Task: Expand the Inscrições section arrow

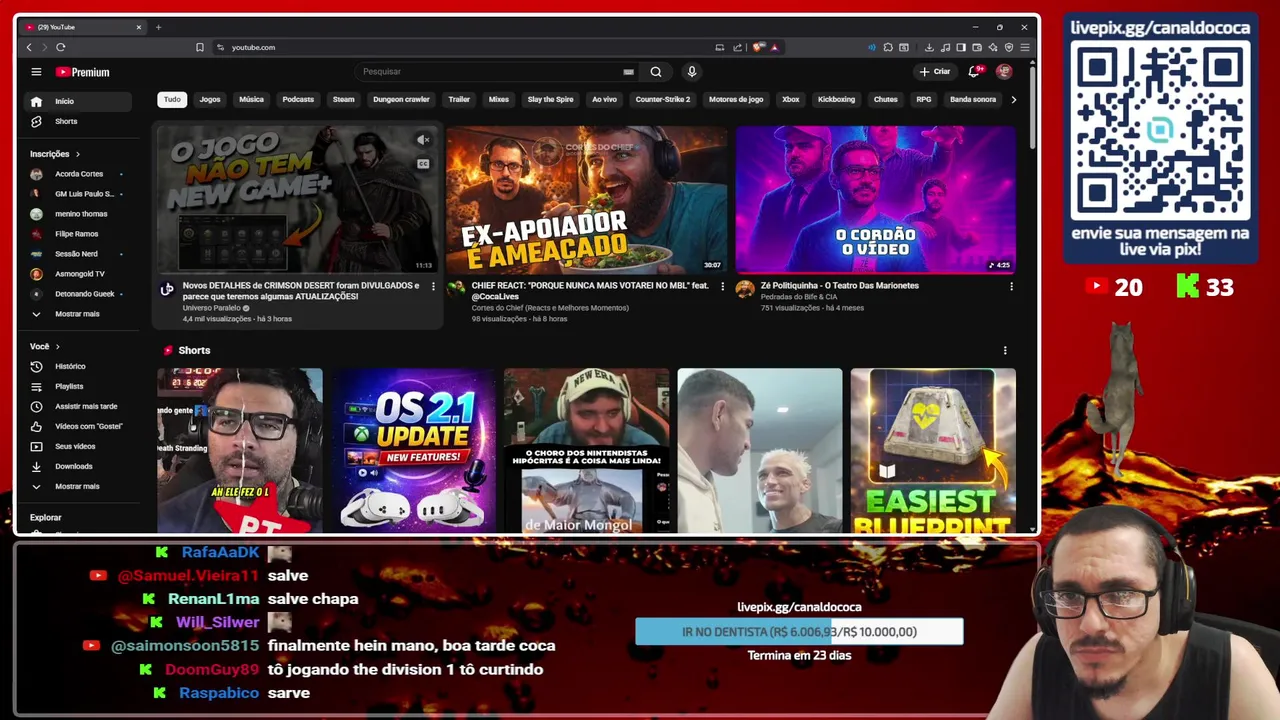Action: pos(77,154)
